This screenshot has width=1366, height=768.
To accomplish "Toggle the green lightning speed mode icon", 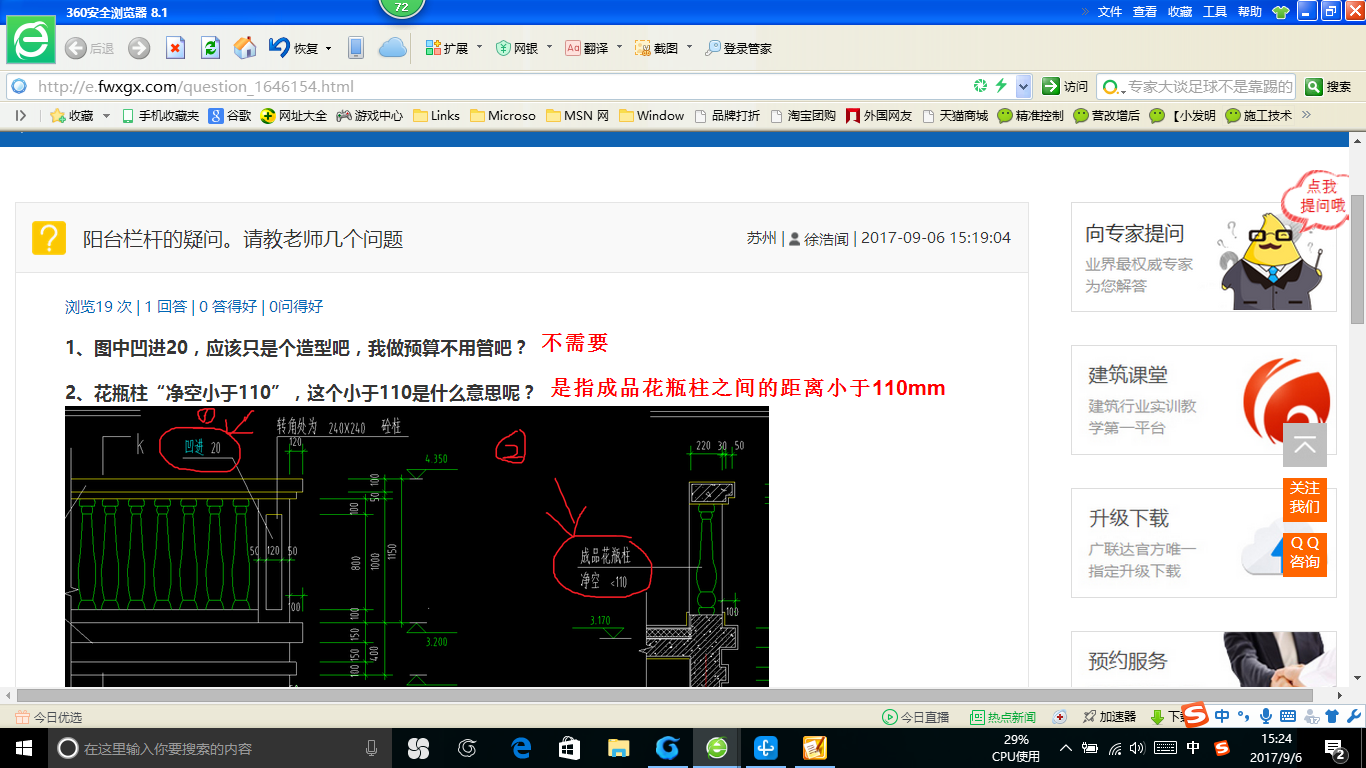I will [x=1001, y=86].
